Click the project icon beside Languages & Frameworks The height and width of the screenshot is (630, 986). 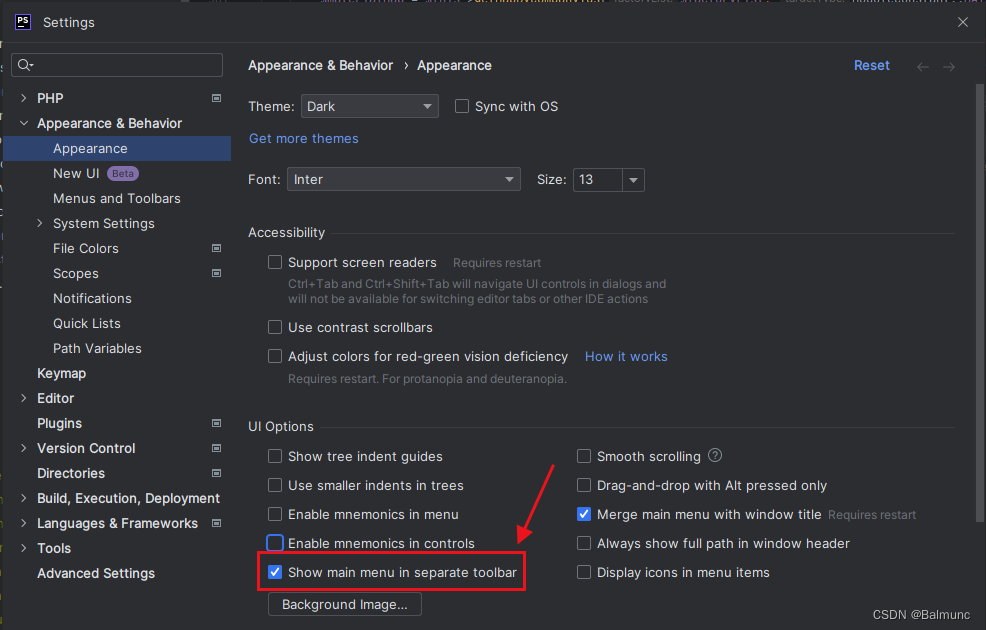(x=216, y=523)
